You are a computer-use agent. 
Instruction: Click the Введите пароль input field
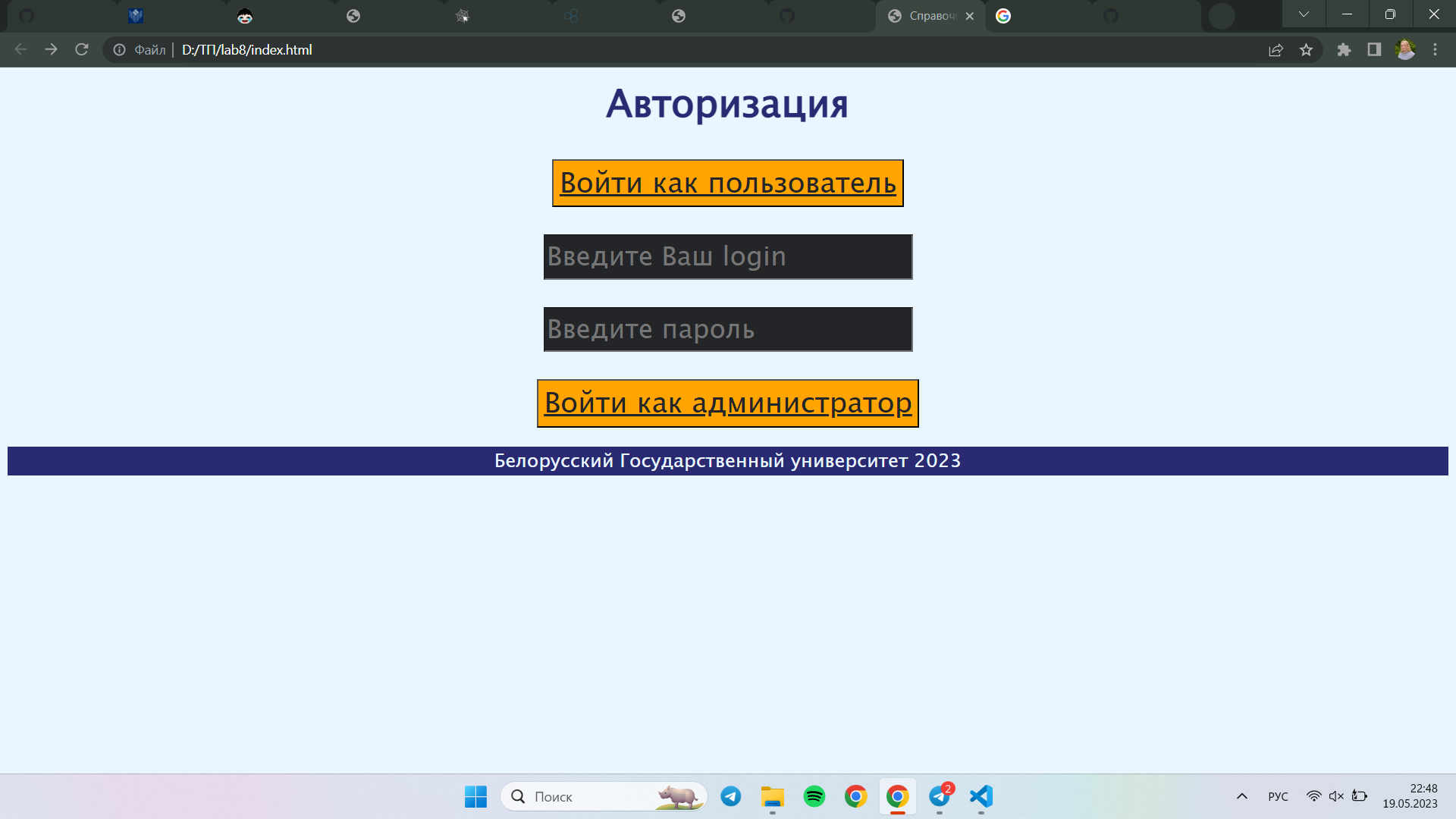coord(727,329)
